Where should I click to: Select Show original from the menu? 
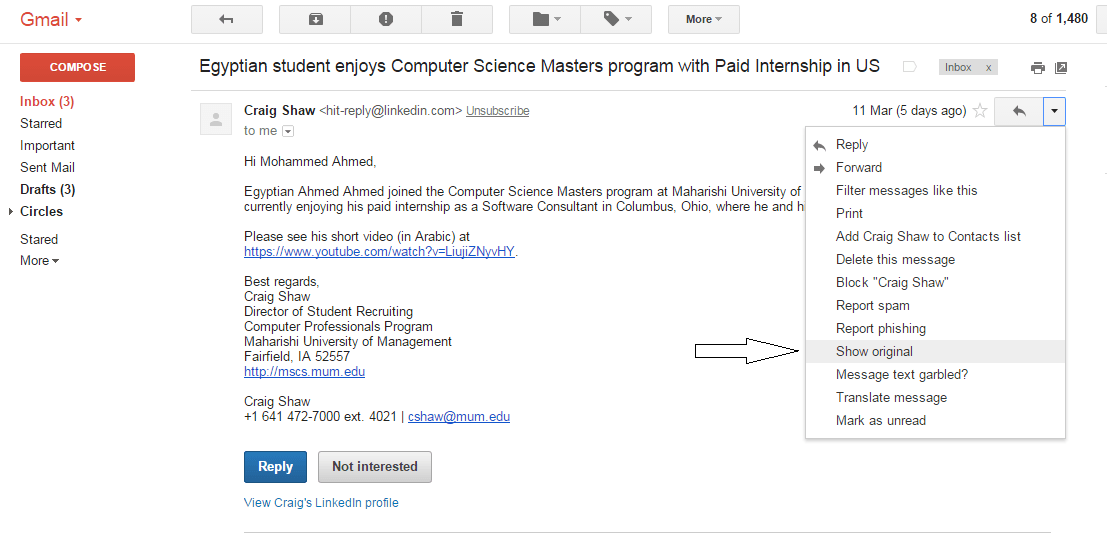(874, 352)
